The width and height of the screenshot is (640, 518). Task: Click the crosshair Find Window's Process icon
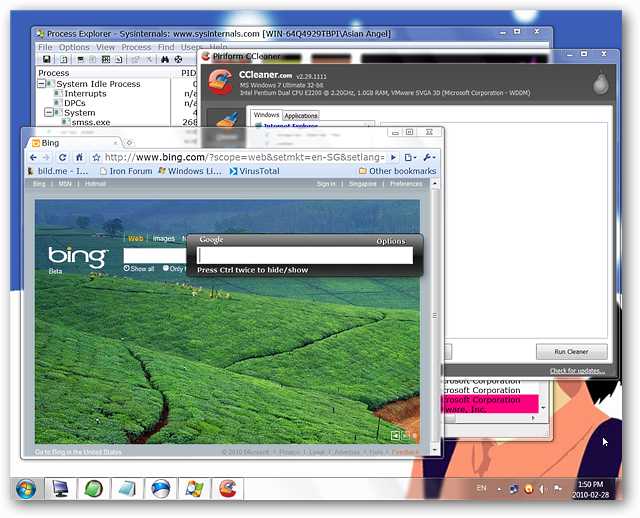tap(178, 60)
